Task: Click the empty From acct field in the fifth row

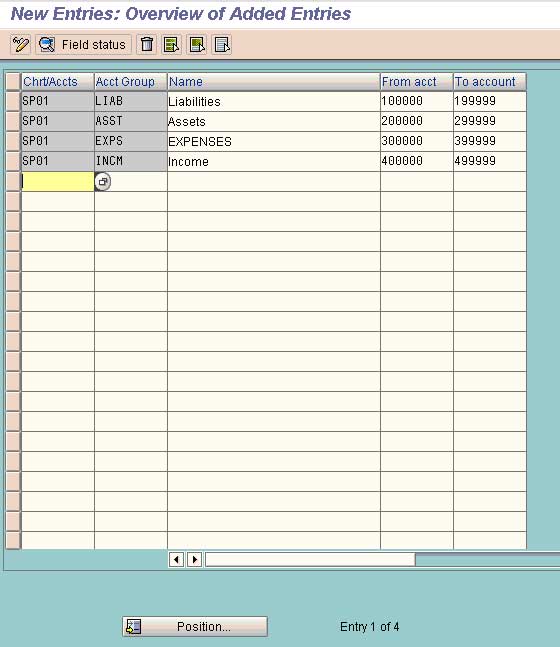Action: 417,182
